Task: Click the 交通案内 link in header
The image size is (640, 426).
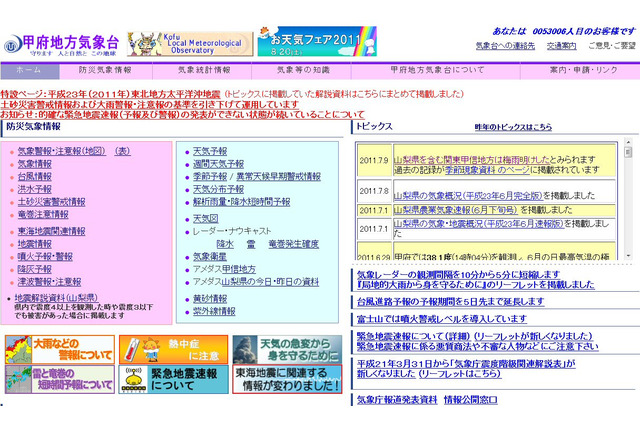Action: pos(560,46)
